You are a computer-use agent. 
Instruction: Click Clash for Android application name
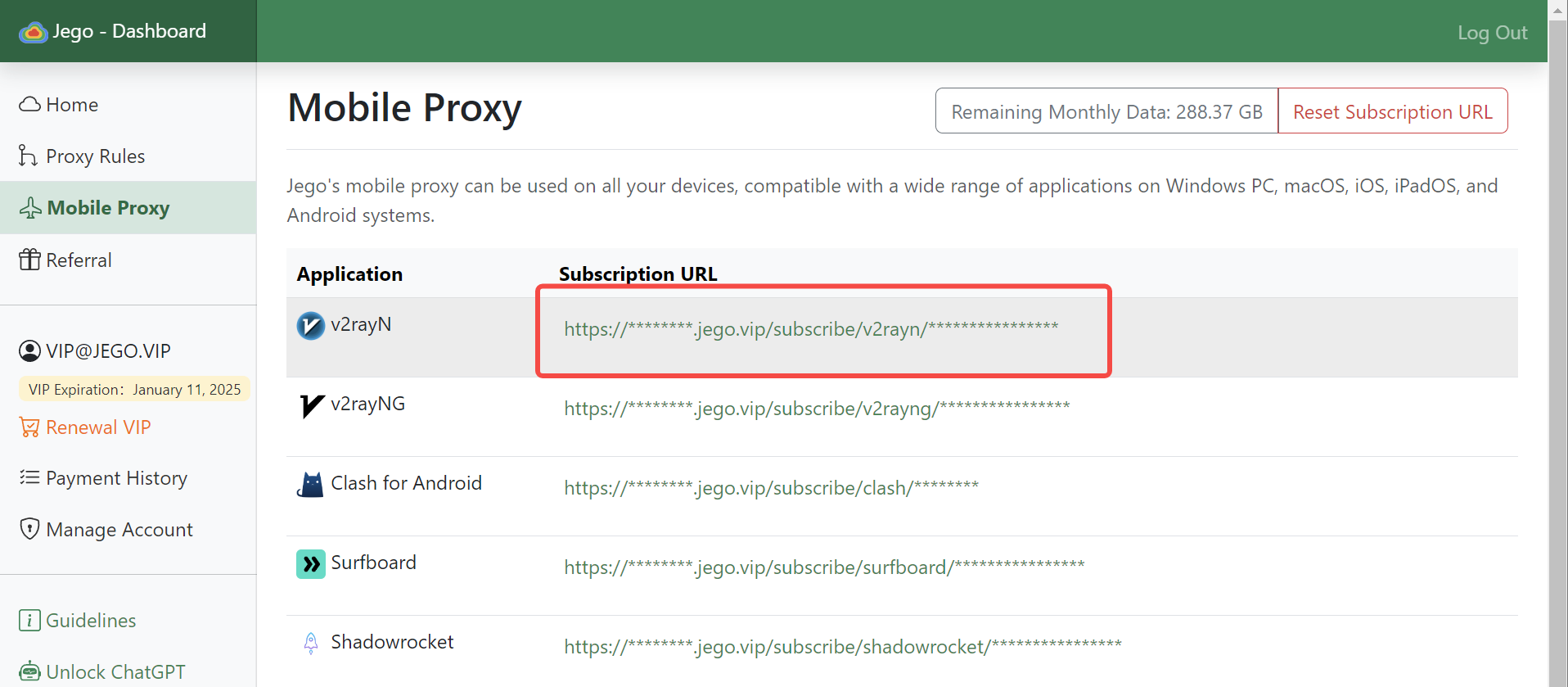coord(406,483)
